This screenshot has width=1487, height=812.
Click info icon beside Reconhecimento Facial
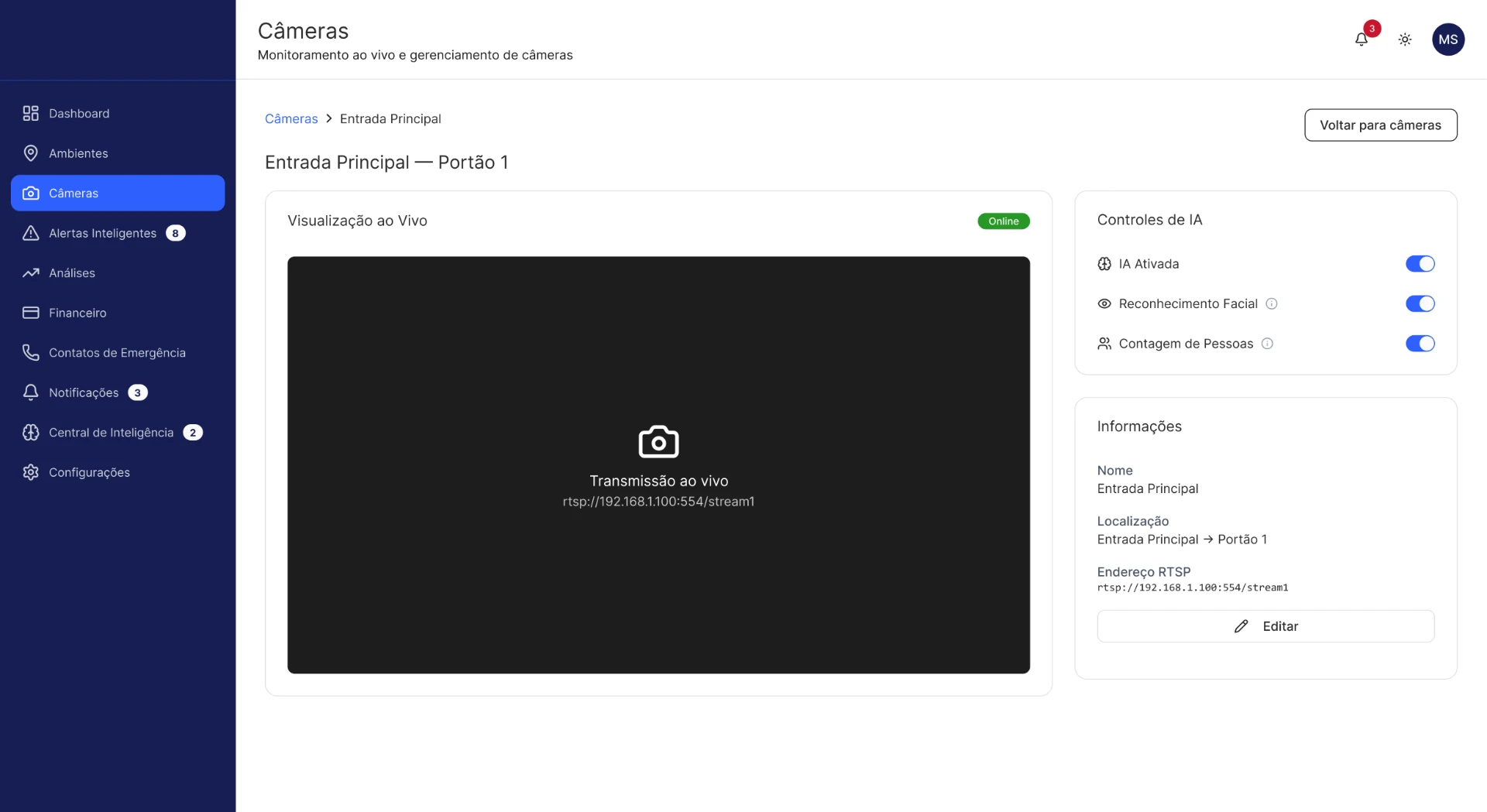pyautogui.click(x=1271, y=303)
